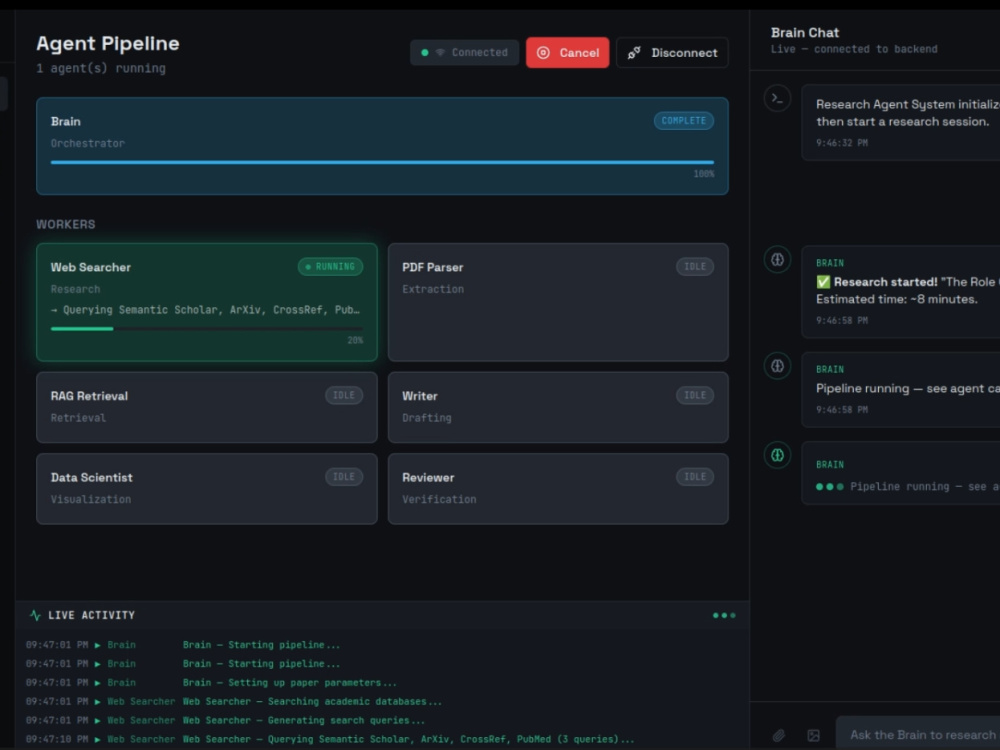
Task: Click the Connected status indicator
Action: [x=464, y=53]
